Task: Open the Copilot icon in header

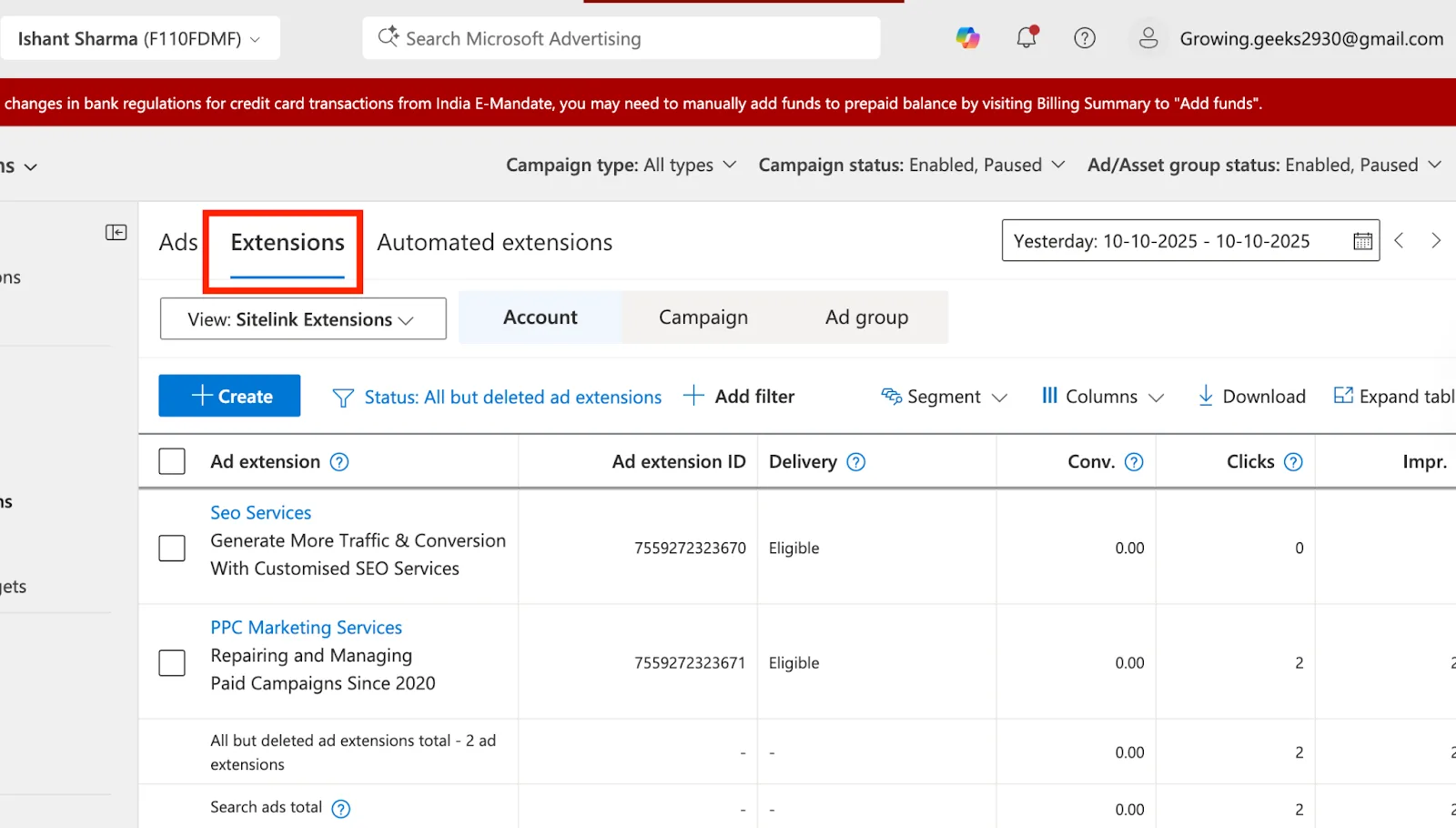Action: [967, 38]
